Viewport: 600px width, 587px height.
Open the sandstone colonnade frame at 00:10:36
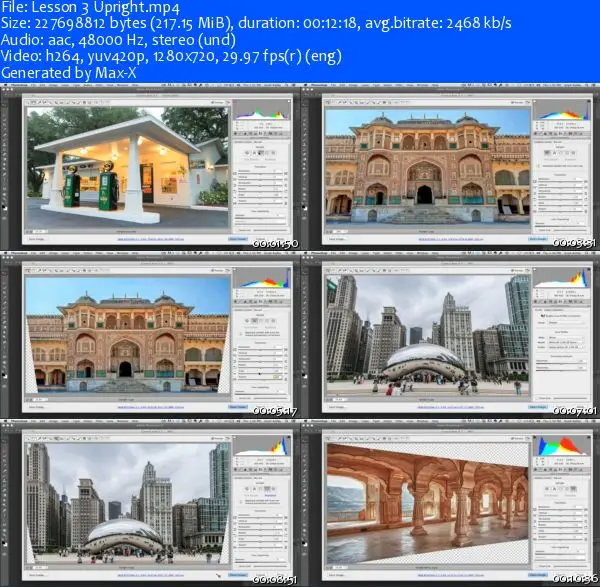(x=450, y=503)
